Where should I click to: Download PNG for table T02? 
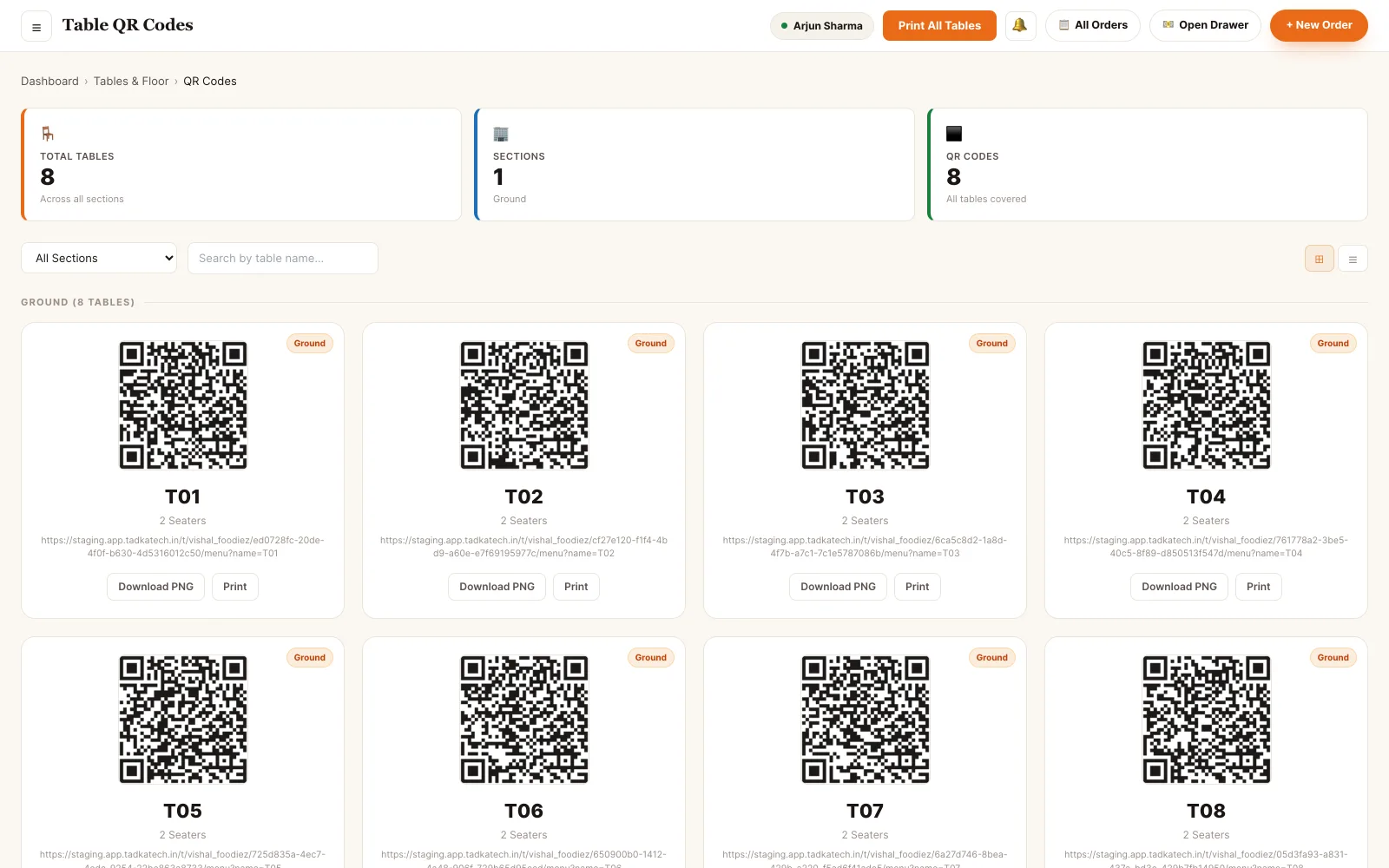[x=497, y=587]
